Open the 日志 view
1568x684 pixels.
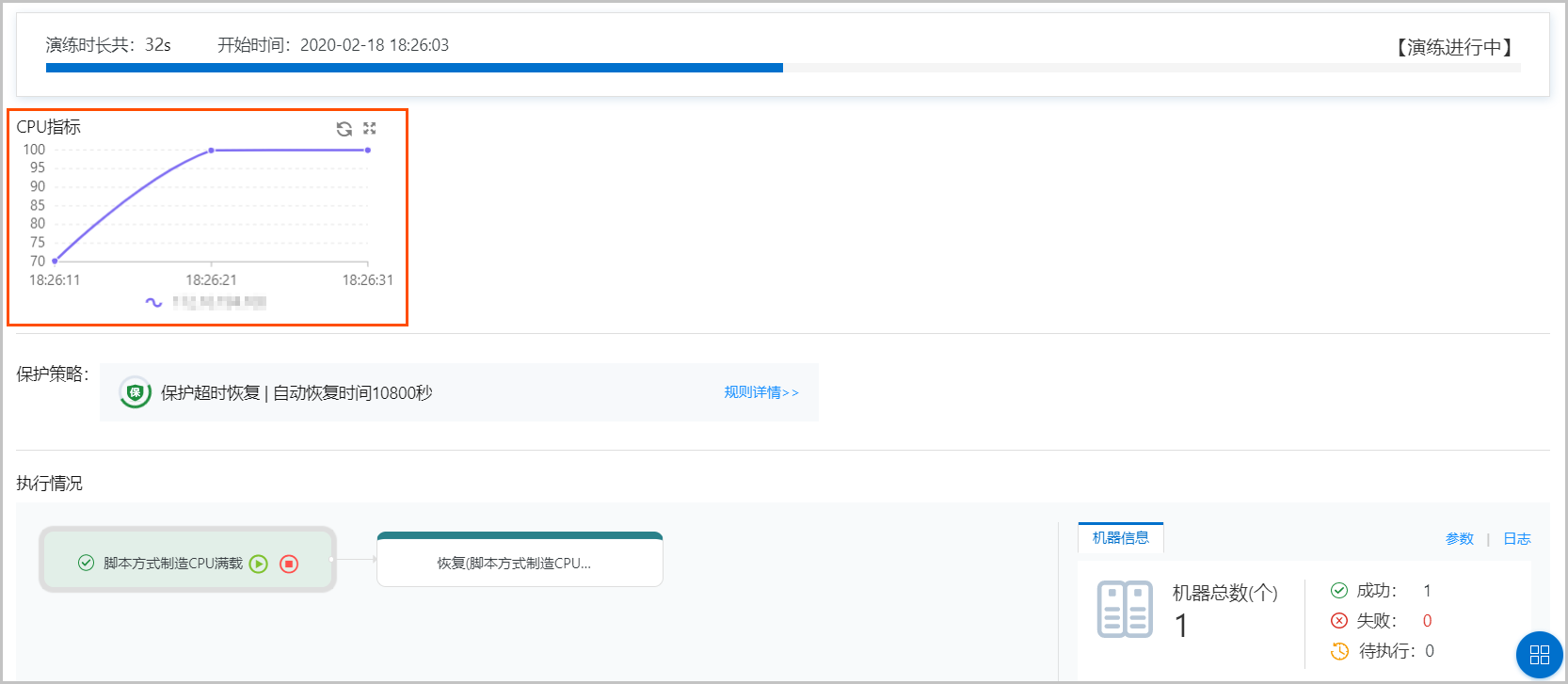click(1516, 539)
